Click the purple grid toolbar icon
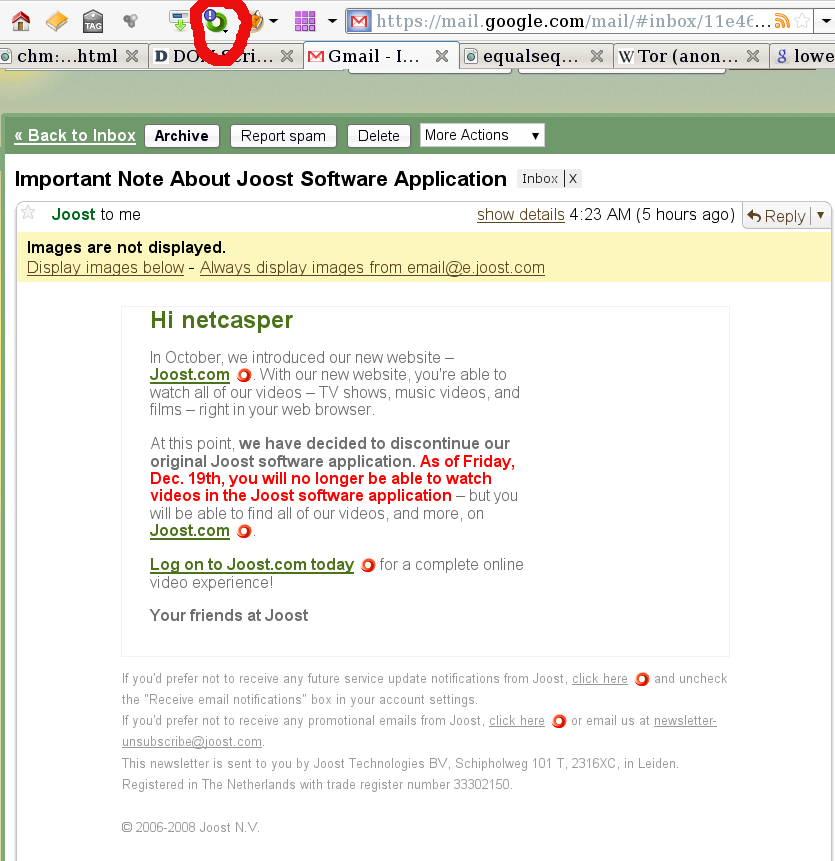The image size is (835, 861). click(305, 21)
